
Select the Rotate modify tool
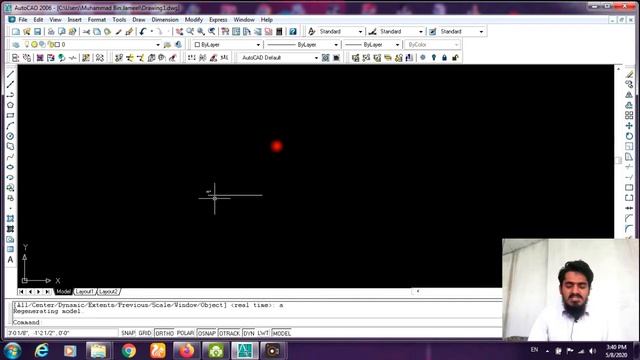(x=629, y=136)
